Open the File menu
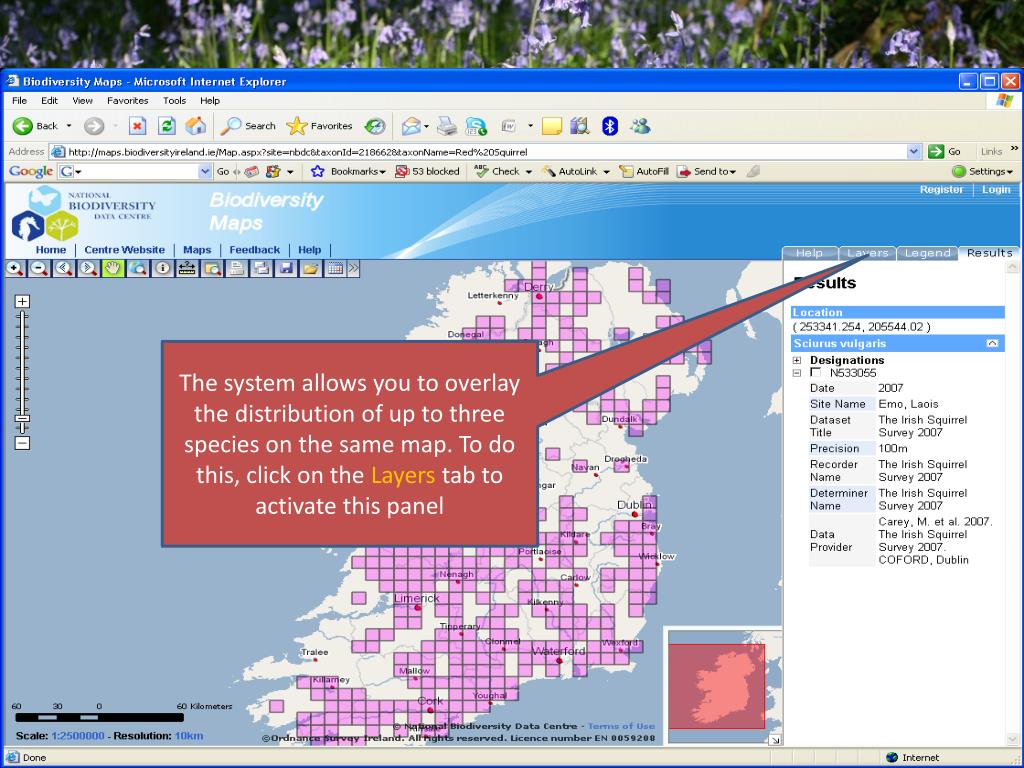This screenshot has width=1024, height=768. (x=20, y=101)
